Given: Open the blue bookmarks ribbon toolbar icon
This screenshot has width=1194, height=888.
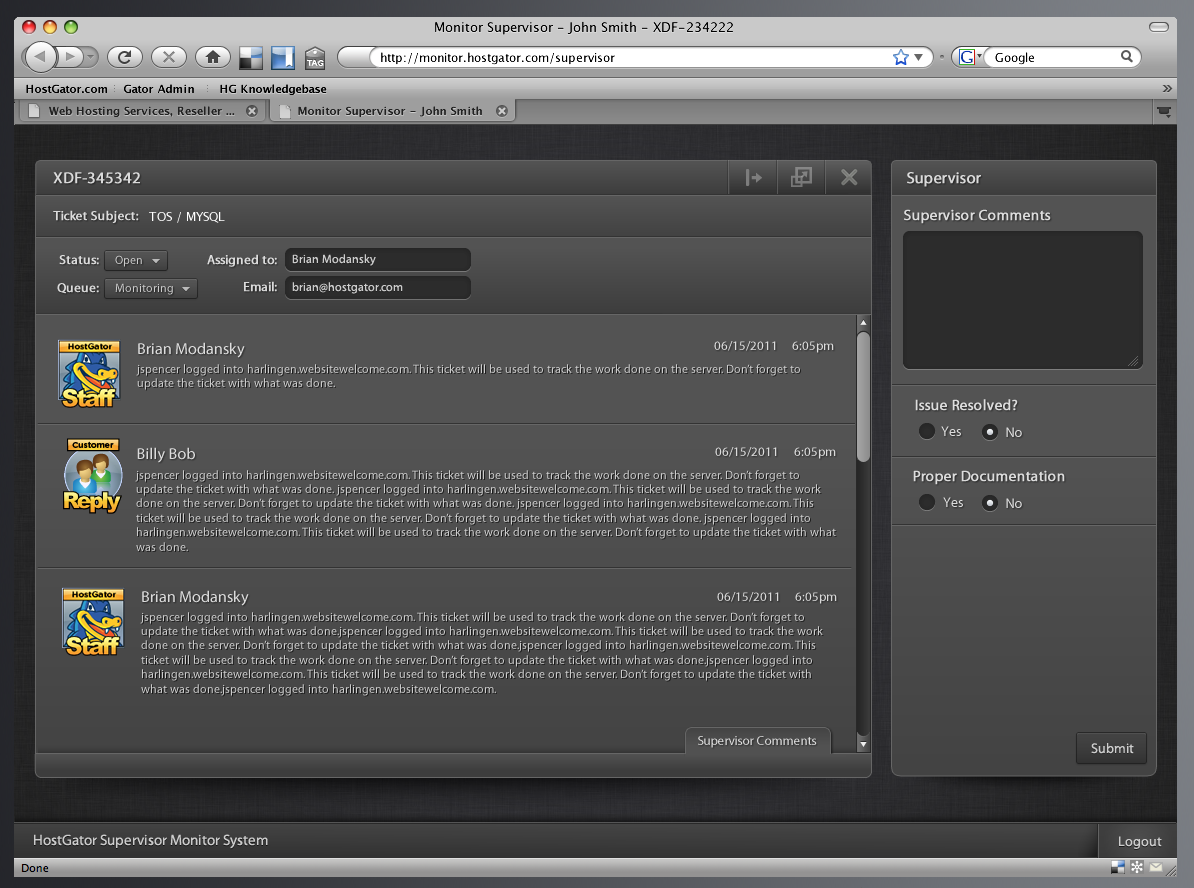Looking at the screenshot, I should pyautogui.click(x=283, y=58).
